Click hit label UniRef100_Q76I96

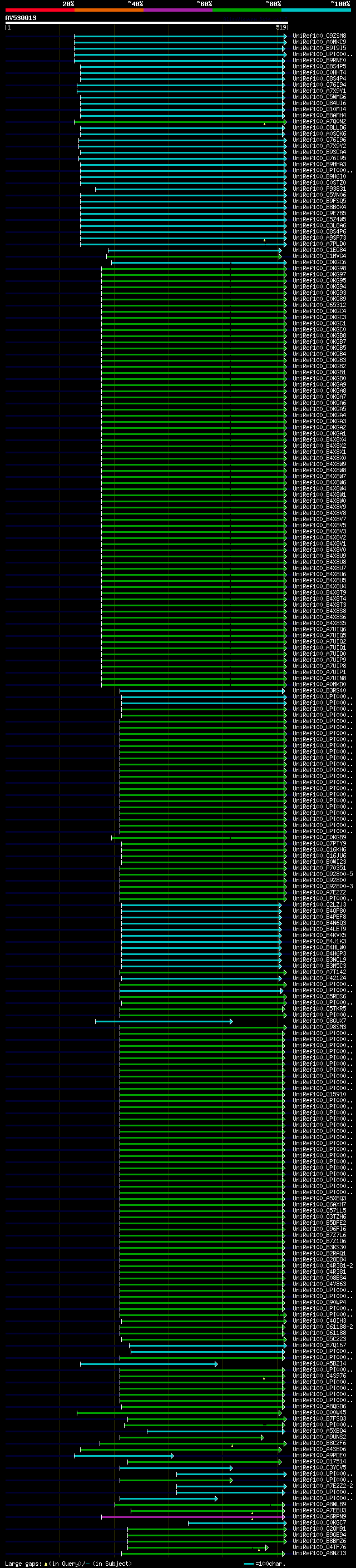(319, 140)
